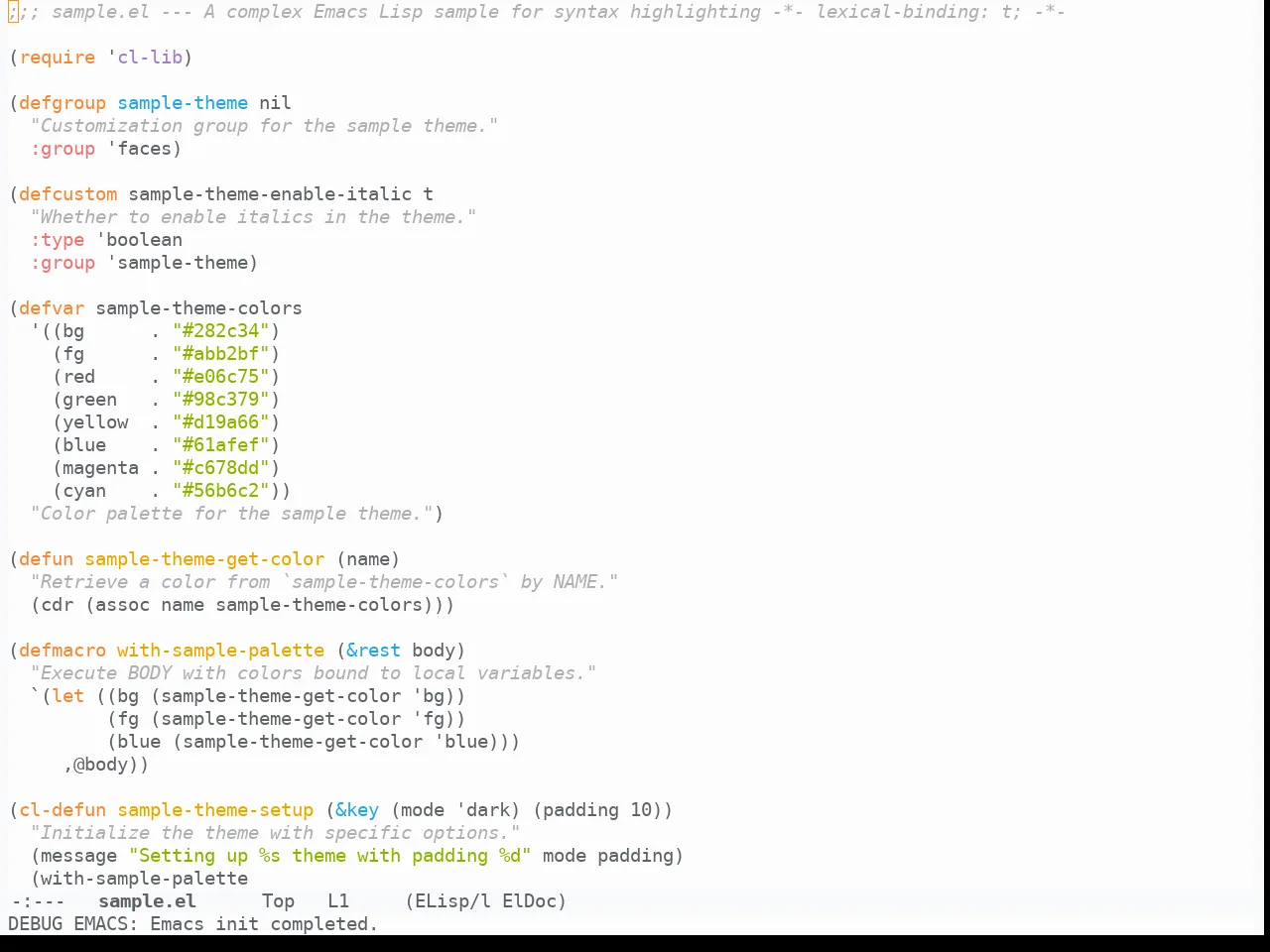
Task: Click the 'sample-theme-enable-italic' variable name
Action: coord(270,194)
